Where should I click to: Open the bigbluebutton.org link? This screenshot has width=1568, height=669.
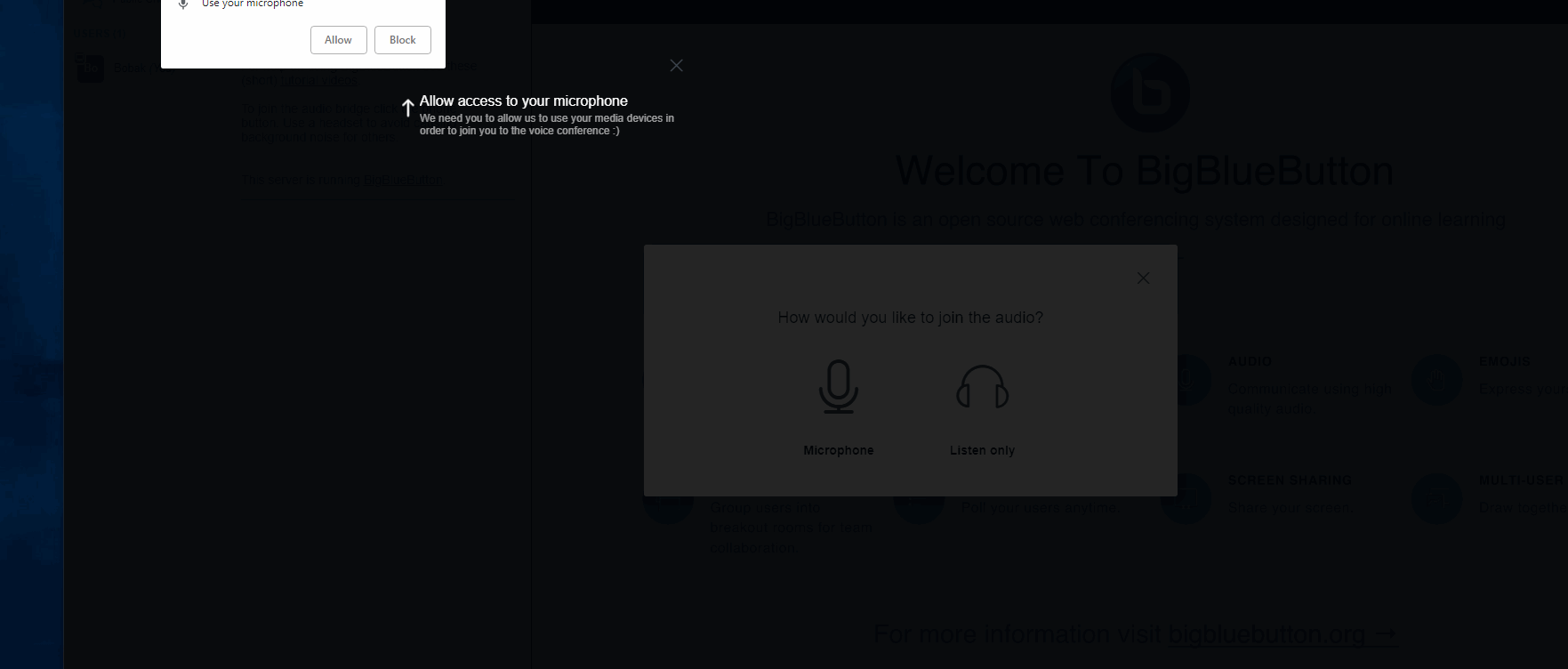coord(1283,634)
